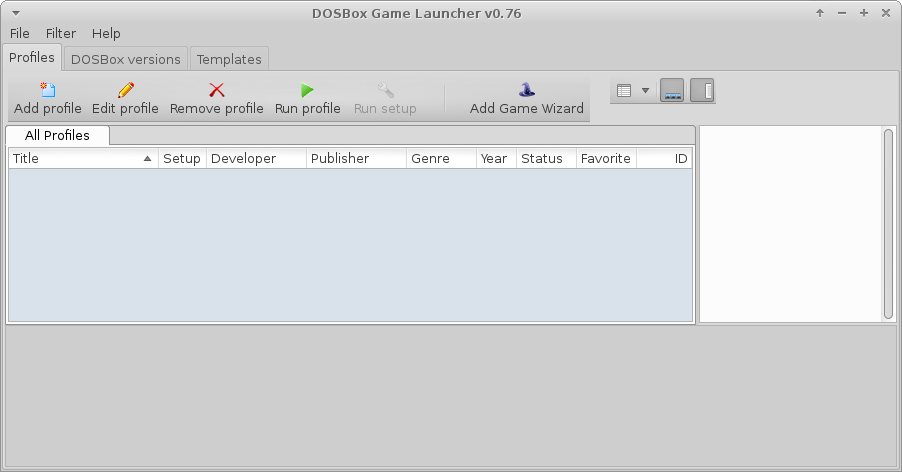Click the table view mode icon

(x=624, y=91)
